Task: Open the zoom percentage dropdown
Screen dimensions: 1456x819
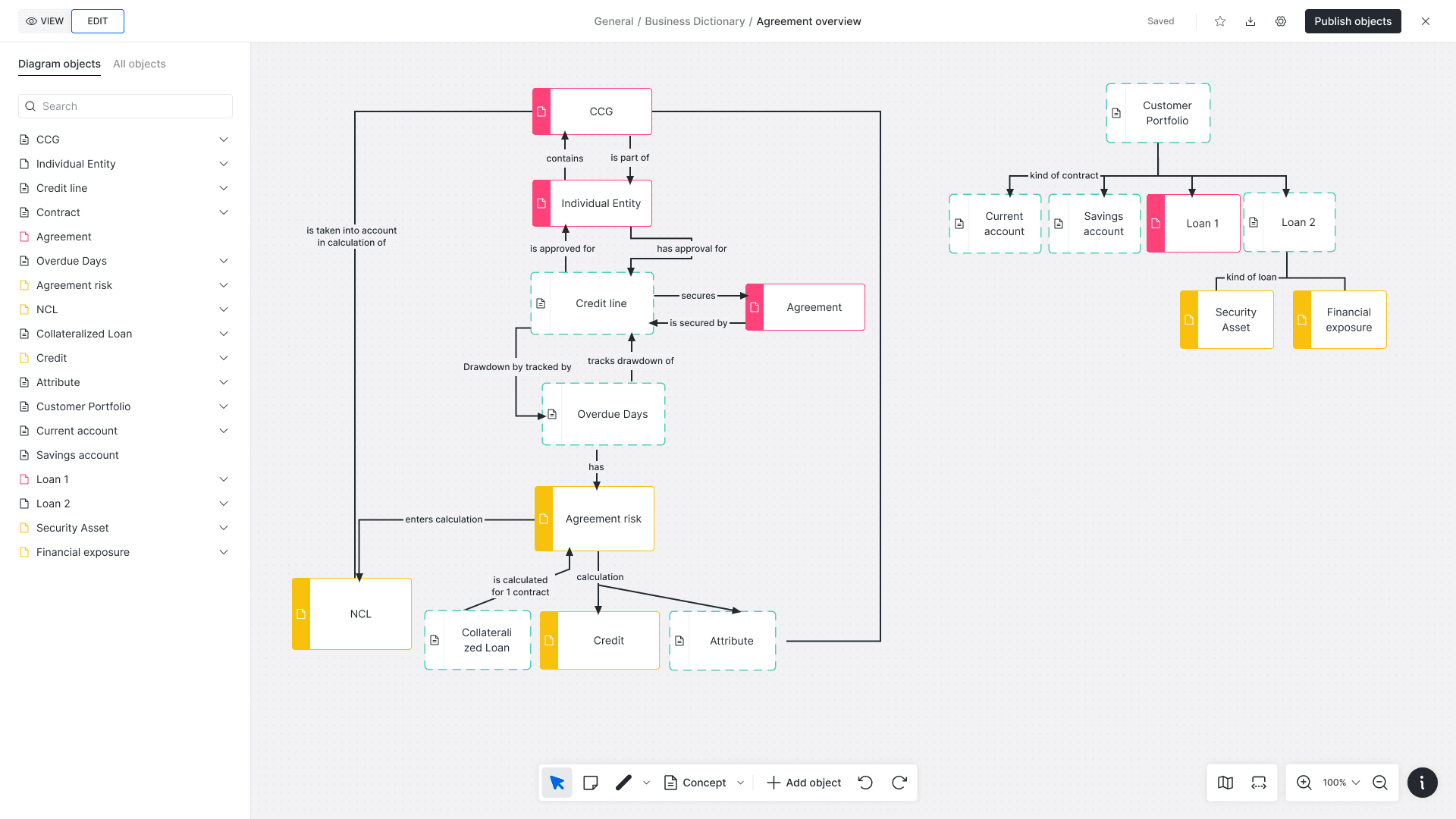Action: tap(1341, 783)
